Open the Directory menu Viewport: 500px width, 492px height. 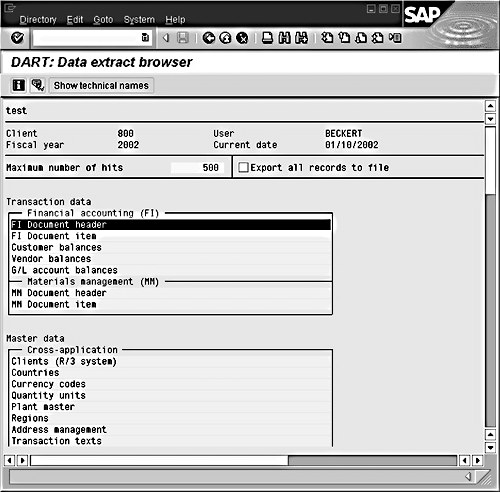coord(38,20)
